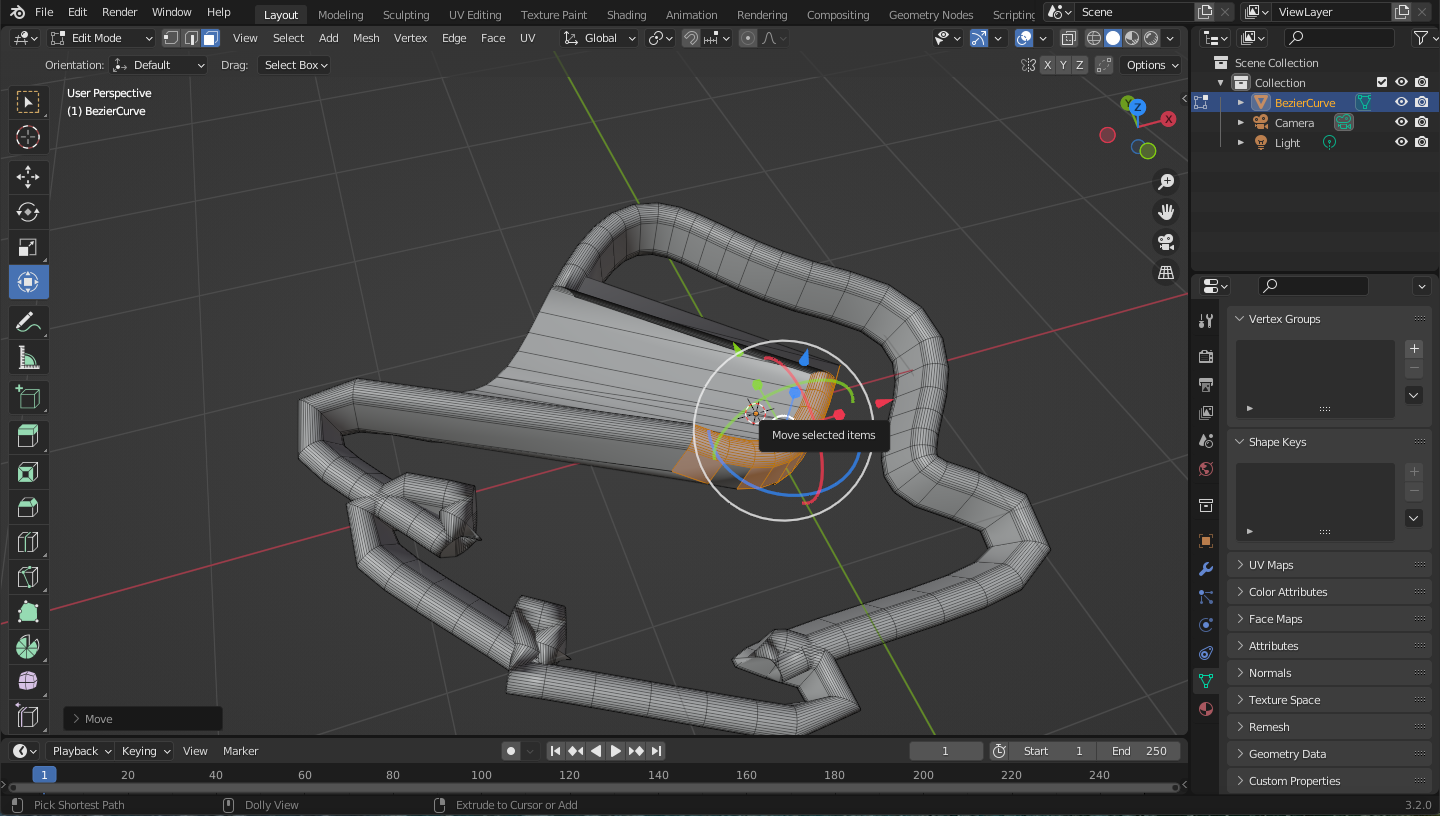1440x816 pixels.
Task: Disable Light object in renders
Action: (x=1422, y=142)
